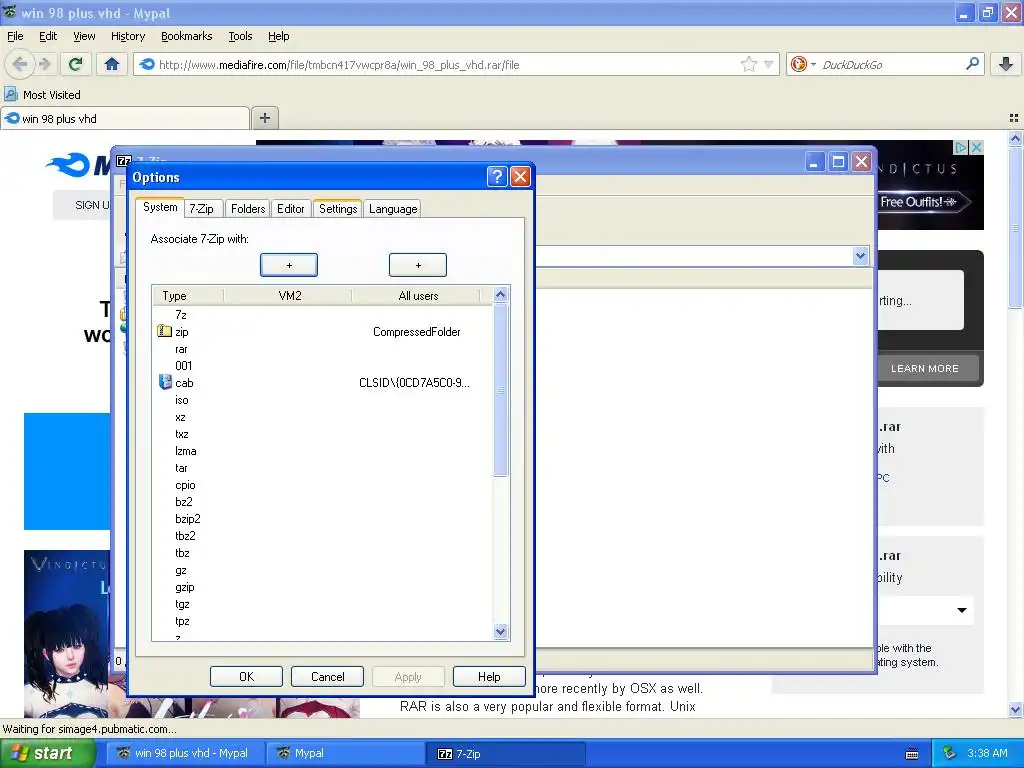Screen dimensions: 1024x768
Task: Open the Tools menu
Action: 240,36
